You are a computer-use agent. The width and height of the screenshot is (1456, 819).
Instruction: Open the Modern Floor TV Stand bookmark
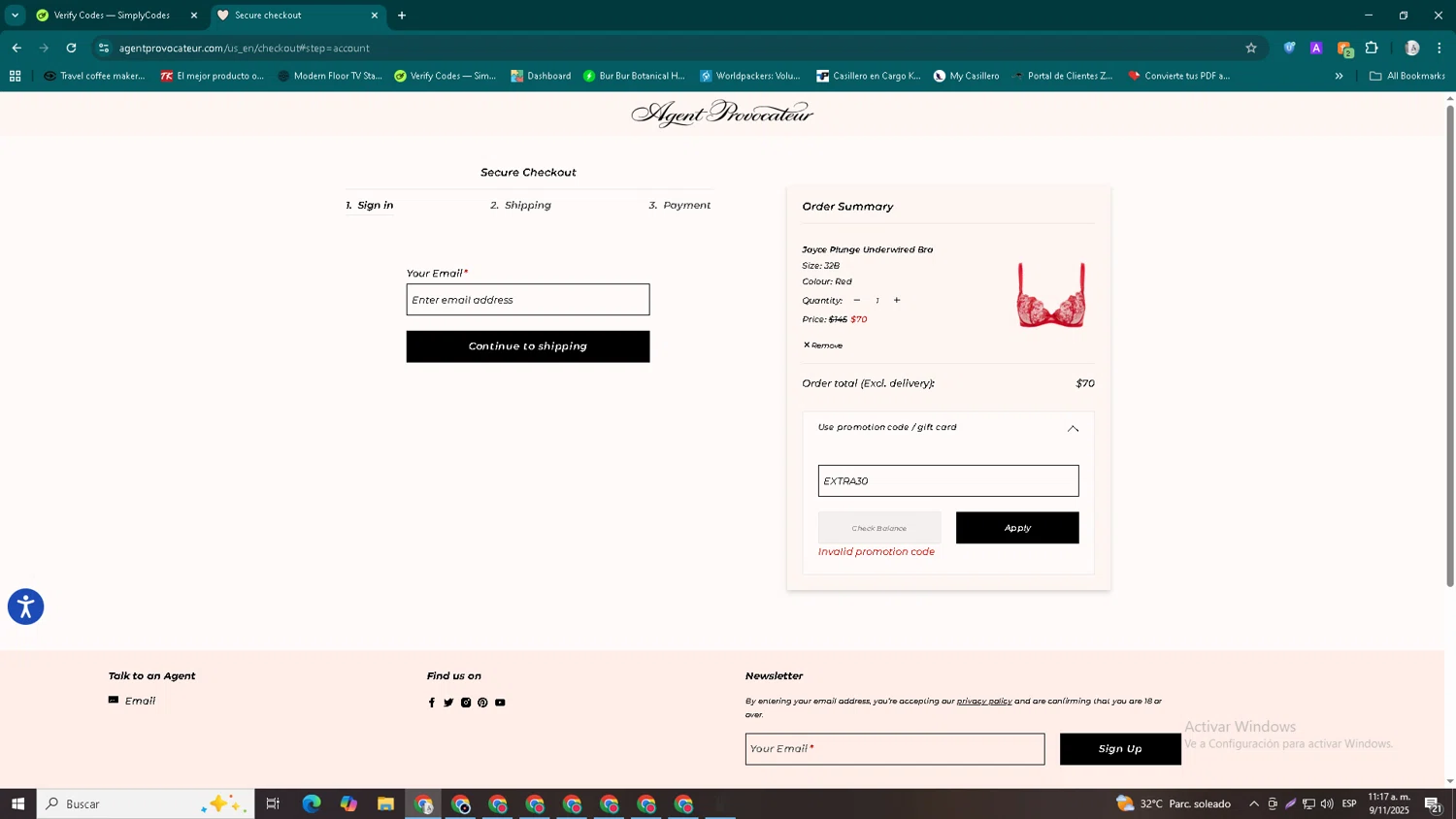[x=330, y=76]
